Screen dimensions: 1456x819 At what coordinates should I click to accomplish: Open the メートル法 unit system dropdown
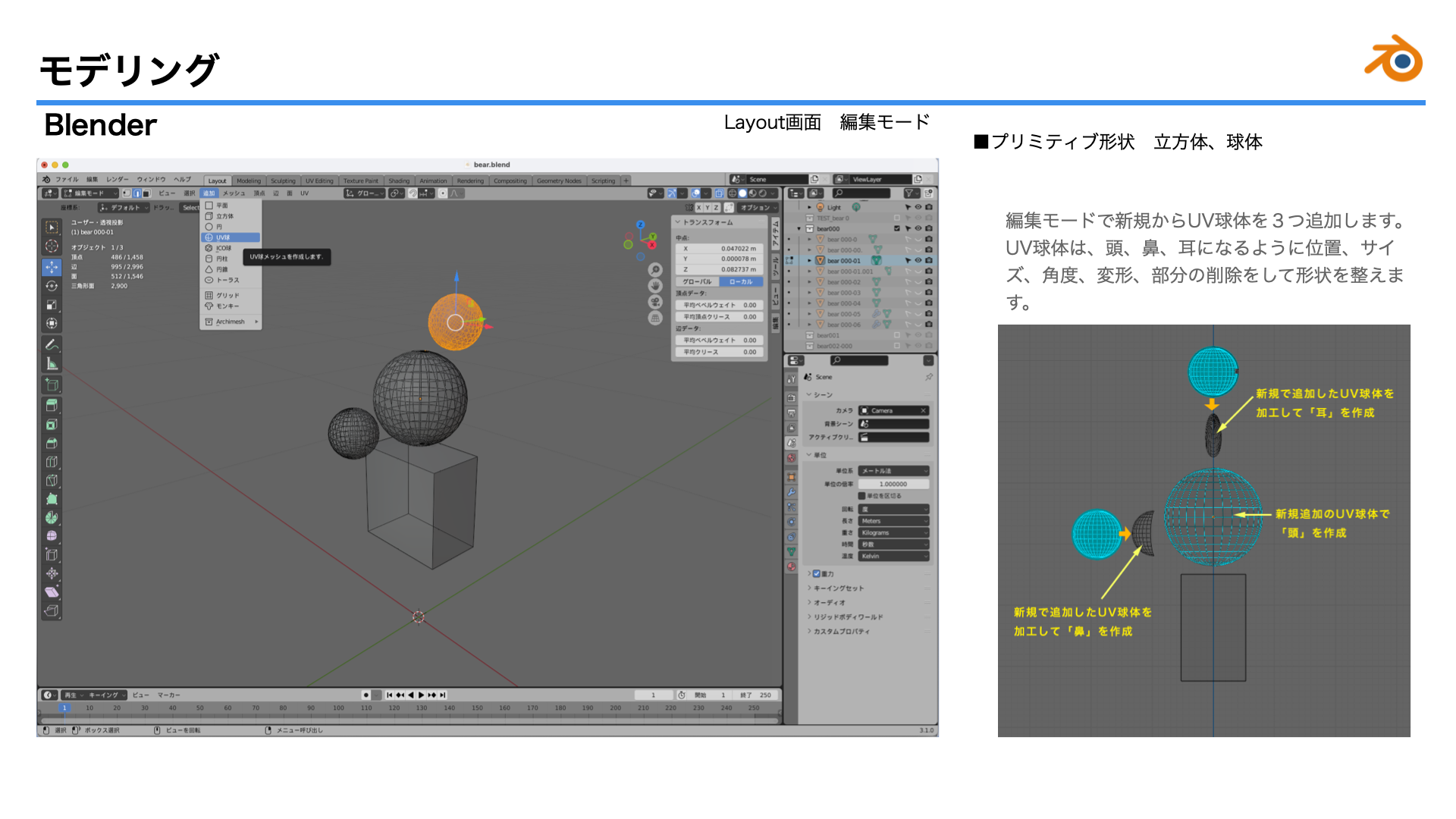point(894,471)
